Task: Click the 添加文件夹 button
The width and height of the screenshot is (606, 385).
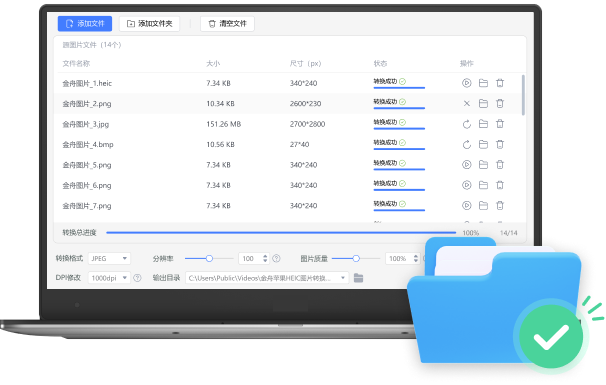Action: click(149, 24)
